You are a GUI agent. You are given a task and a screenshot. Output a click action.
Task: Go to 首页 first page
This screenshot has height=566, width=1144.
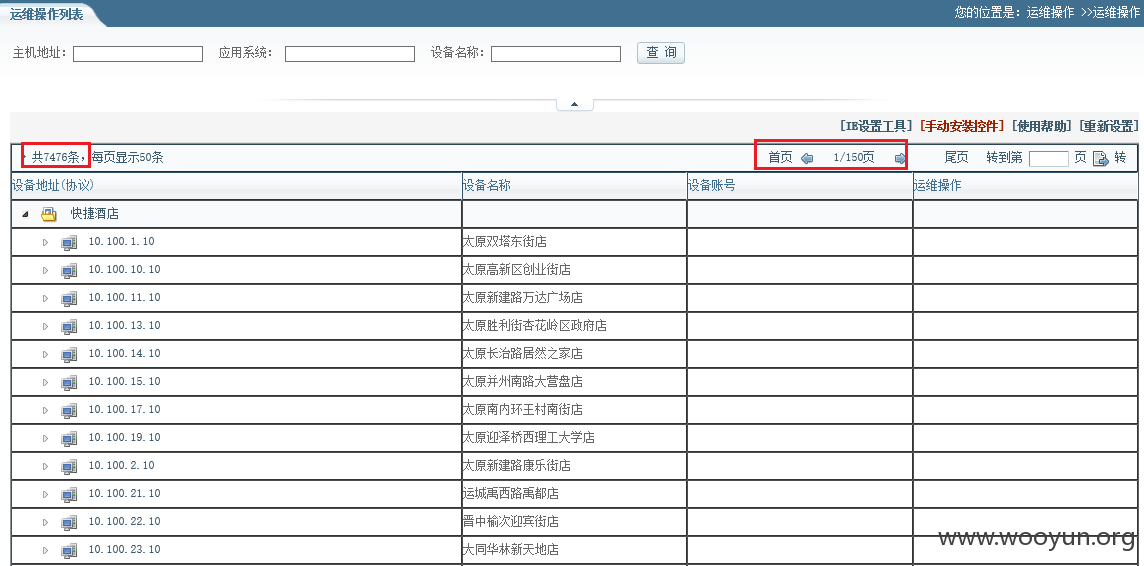point(780,158)
